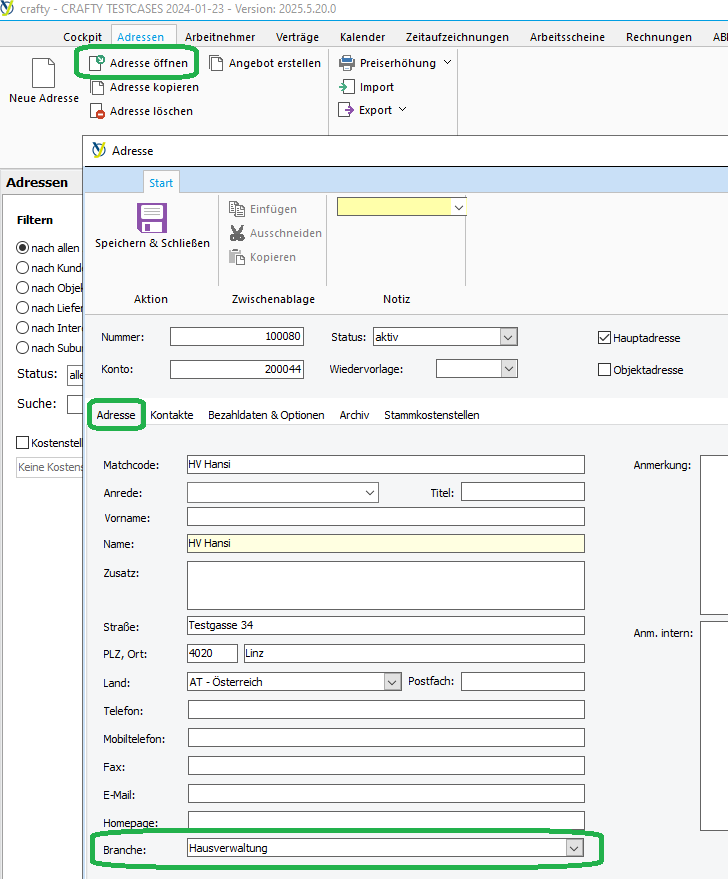Open the Arbeitsscheine tab
This screenshot has height=879, width=728.
[567, 37]
